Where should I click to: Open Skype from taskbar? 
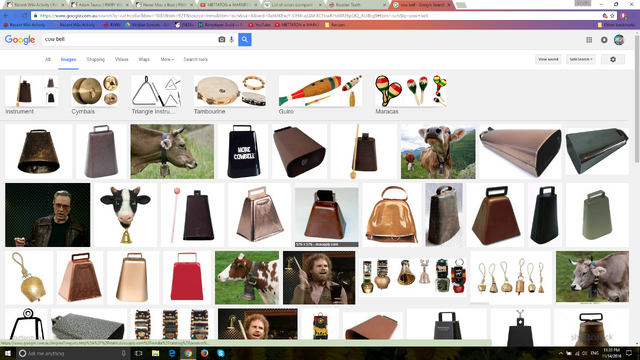(x=221, y=353)
